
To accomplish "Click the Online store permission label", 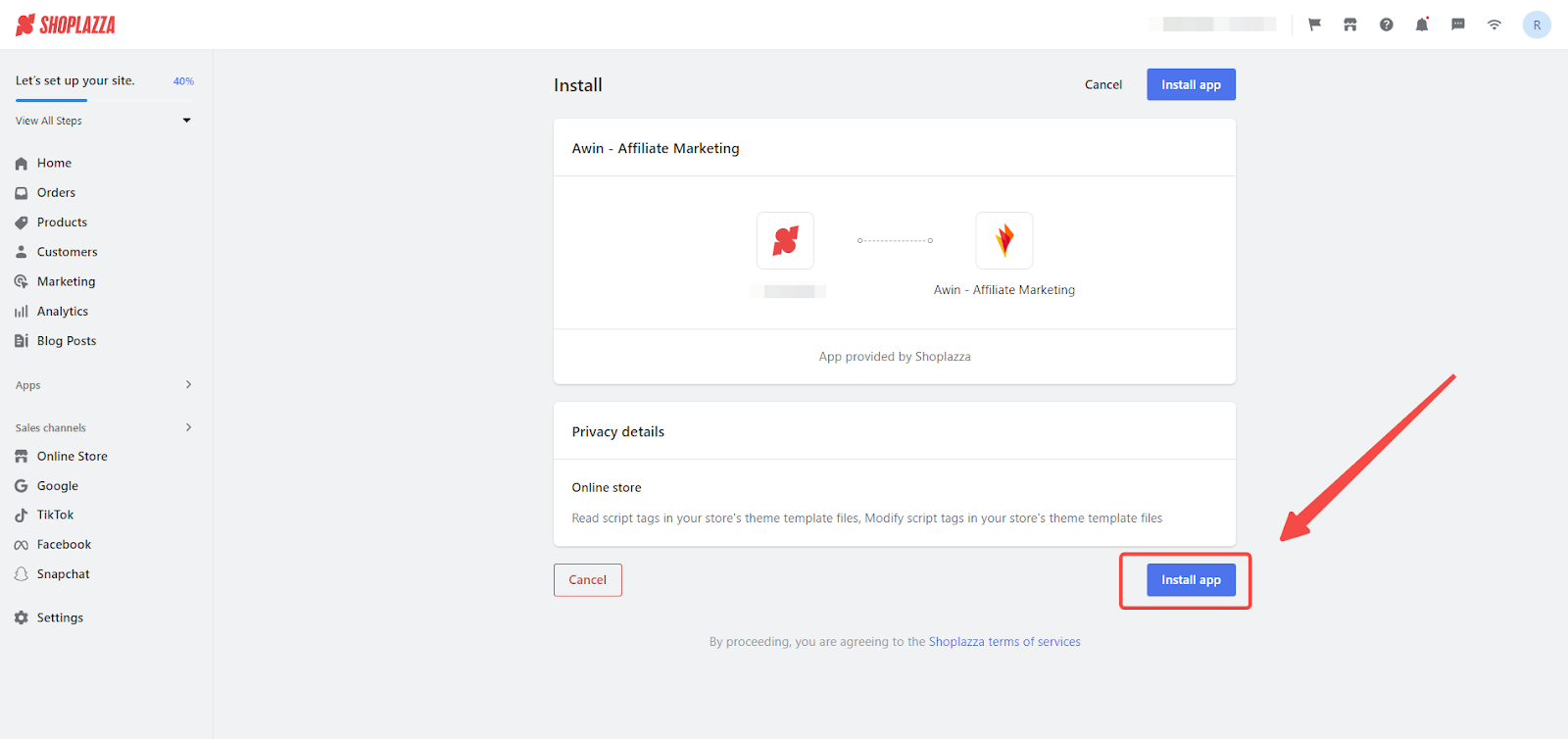I will tap(607, 487).
